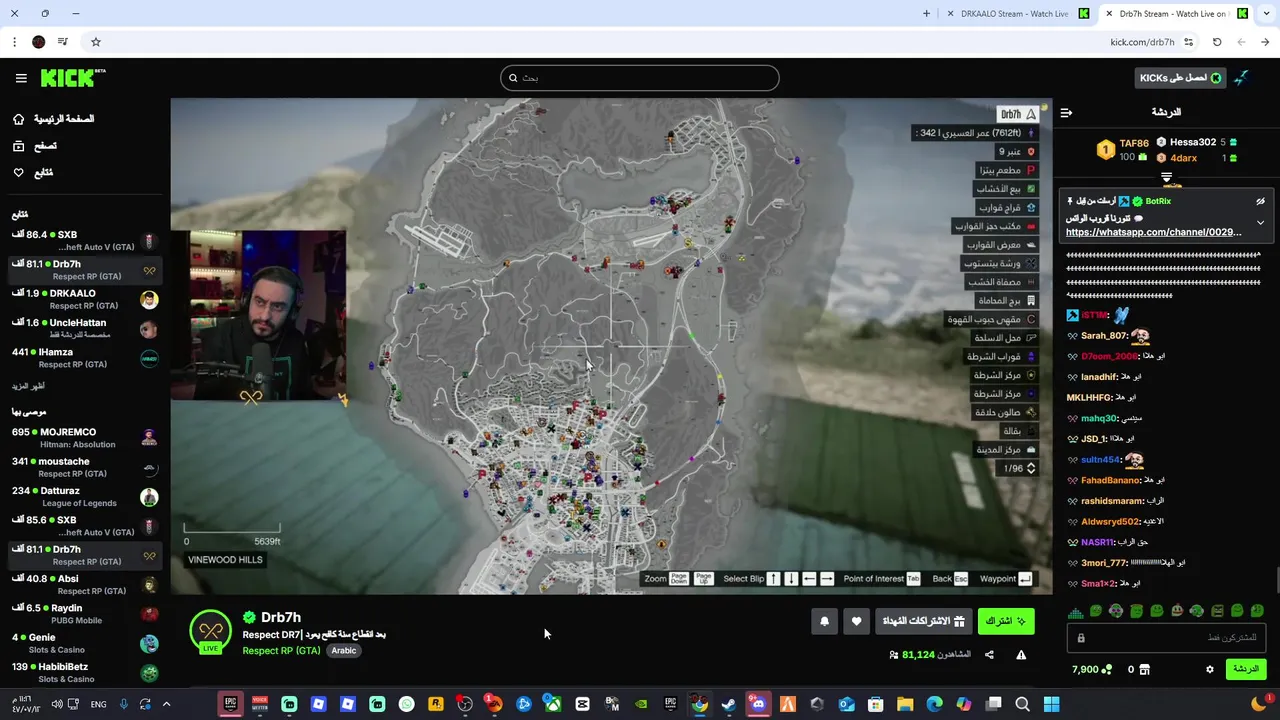Viewport: 1280px width, 720px height.
Task: Select the SXB channel in Following list
Action: point(85,241)
